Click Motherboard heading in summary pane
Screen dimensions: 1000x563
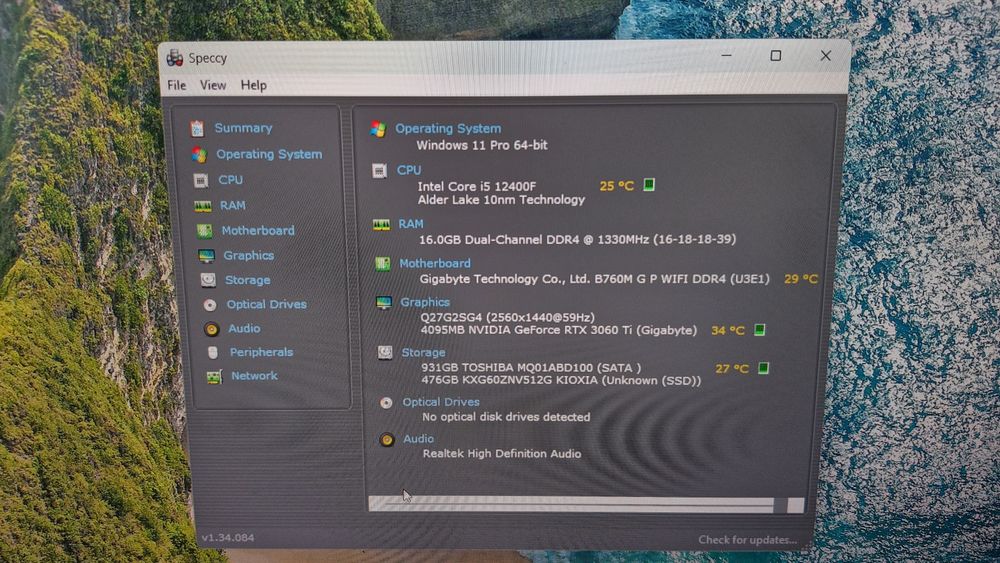[435, 263]
